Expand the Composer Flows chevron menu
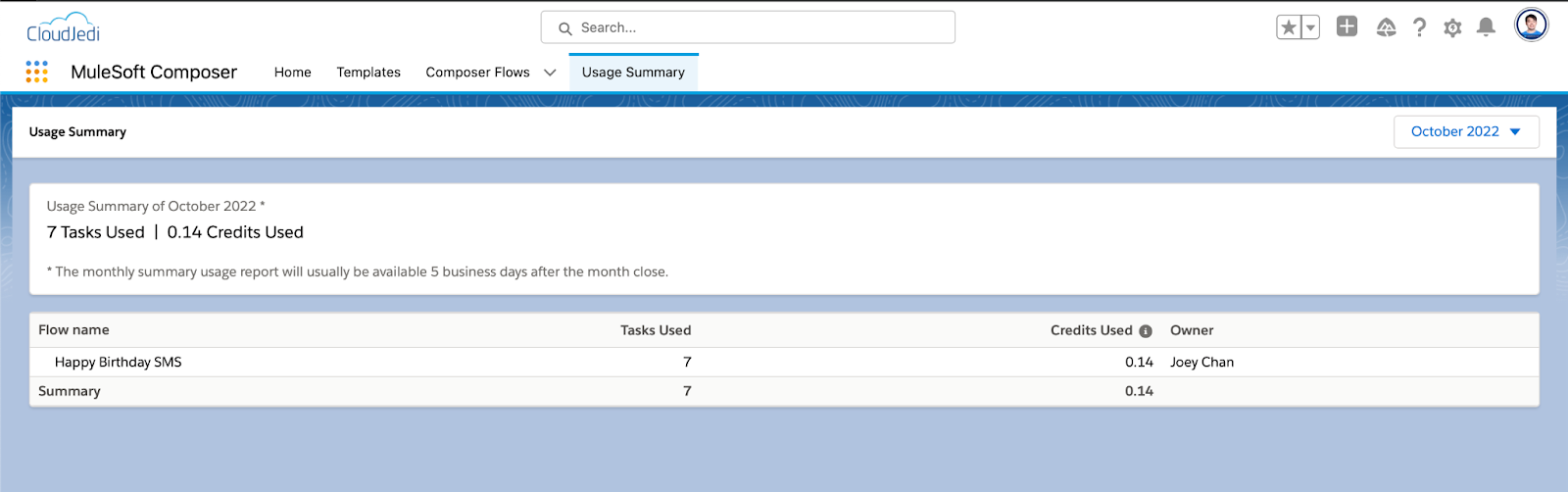The width and height of the screenshot is (1568, 492). (550, 73)
